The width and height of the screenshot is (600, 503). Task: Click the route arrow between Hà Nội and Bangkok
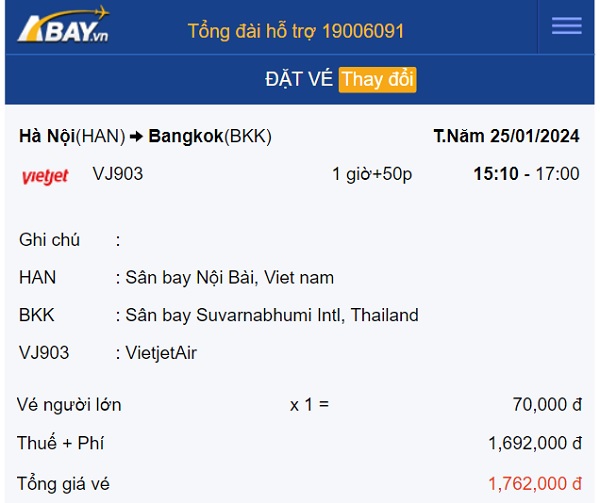click(x=136, y=136)
